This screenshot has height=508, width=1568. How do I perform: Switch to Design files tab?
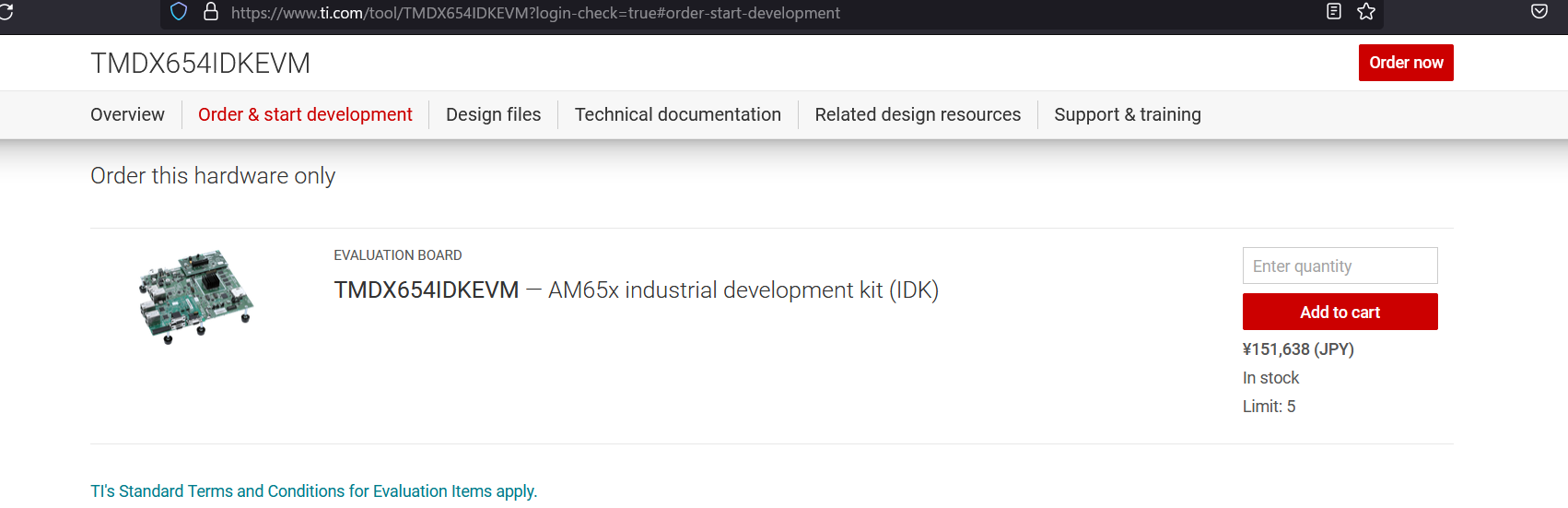click(493, 114)
